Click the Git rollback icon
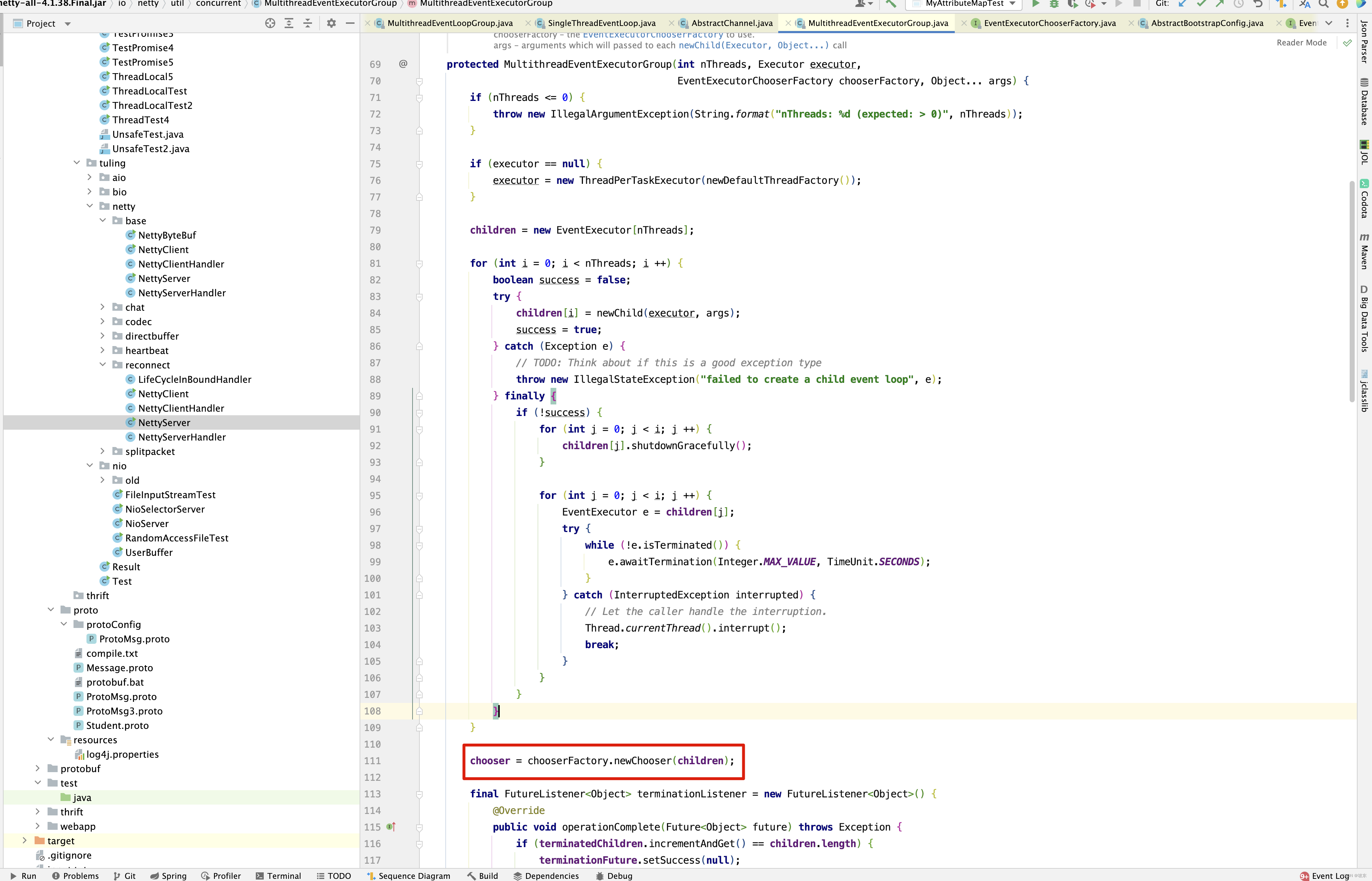 pyautogui.click(x=1258, y=4)
